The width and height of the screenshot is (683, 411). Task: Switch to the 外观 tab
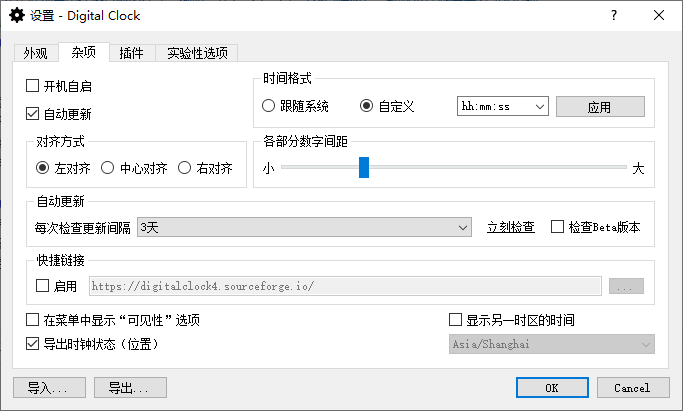(36, 53)
